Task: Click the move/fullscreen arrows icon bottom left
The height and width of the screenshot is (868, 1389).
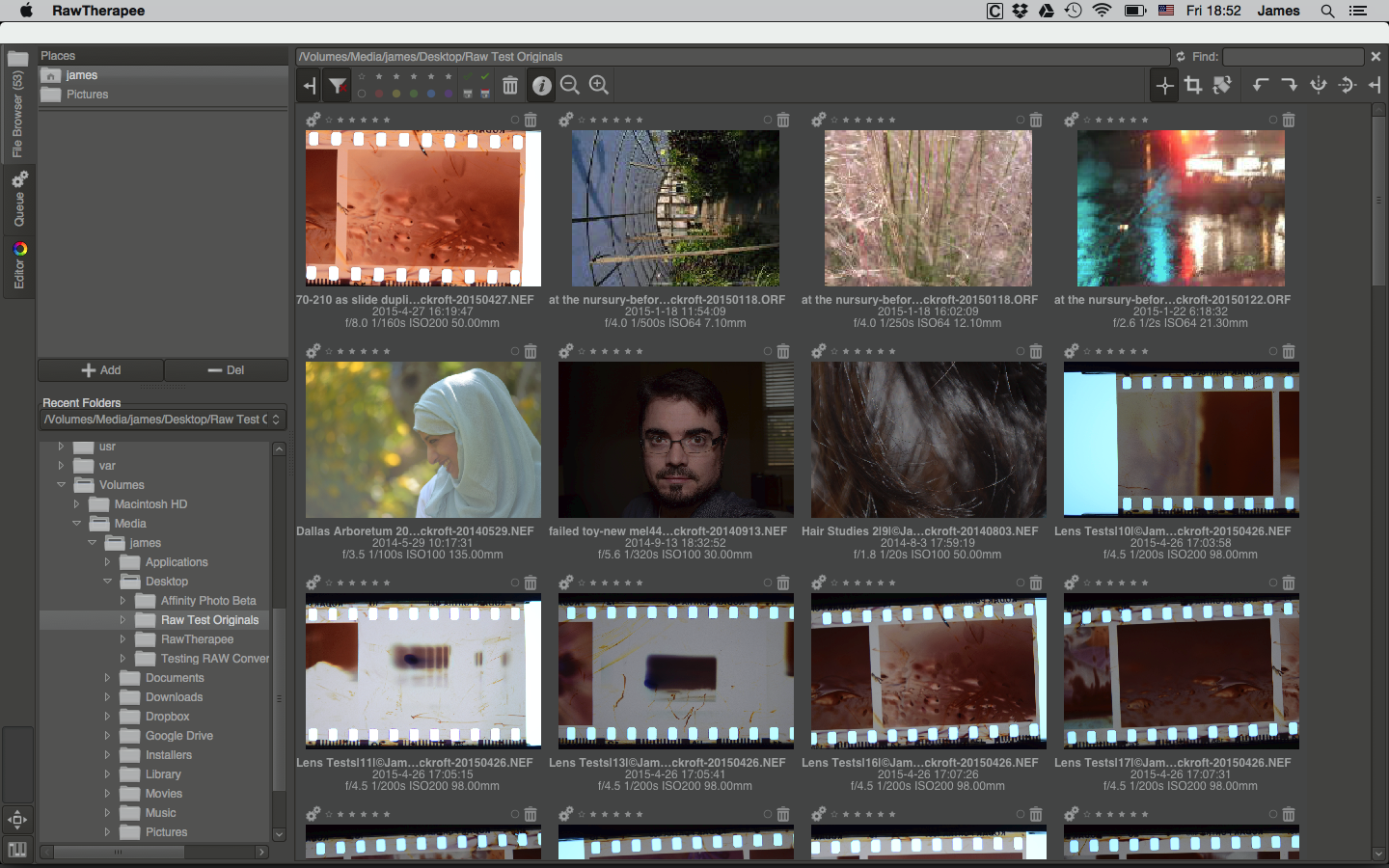Action: (x=17, y=820)
